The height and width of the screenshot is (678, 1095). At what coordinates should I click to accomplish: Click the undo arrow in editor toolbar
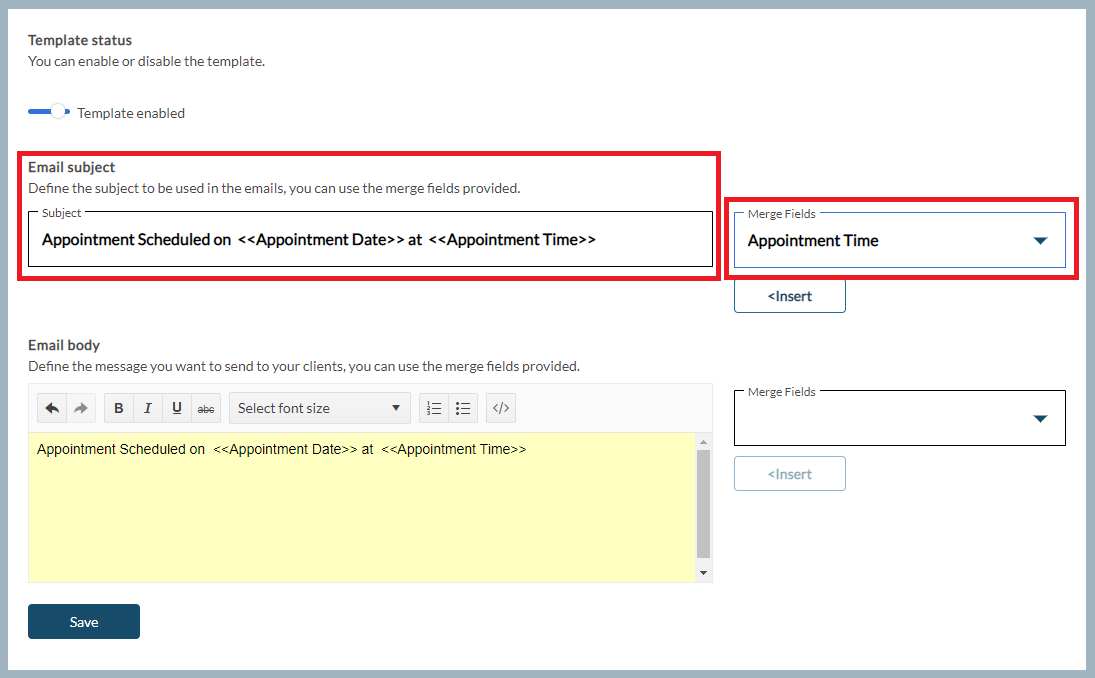pyautogui.click(x=52, y=408)
